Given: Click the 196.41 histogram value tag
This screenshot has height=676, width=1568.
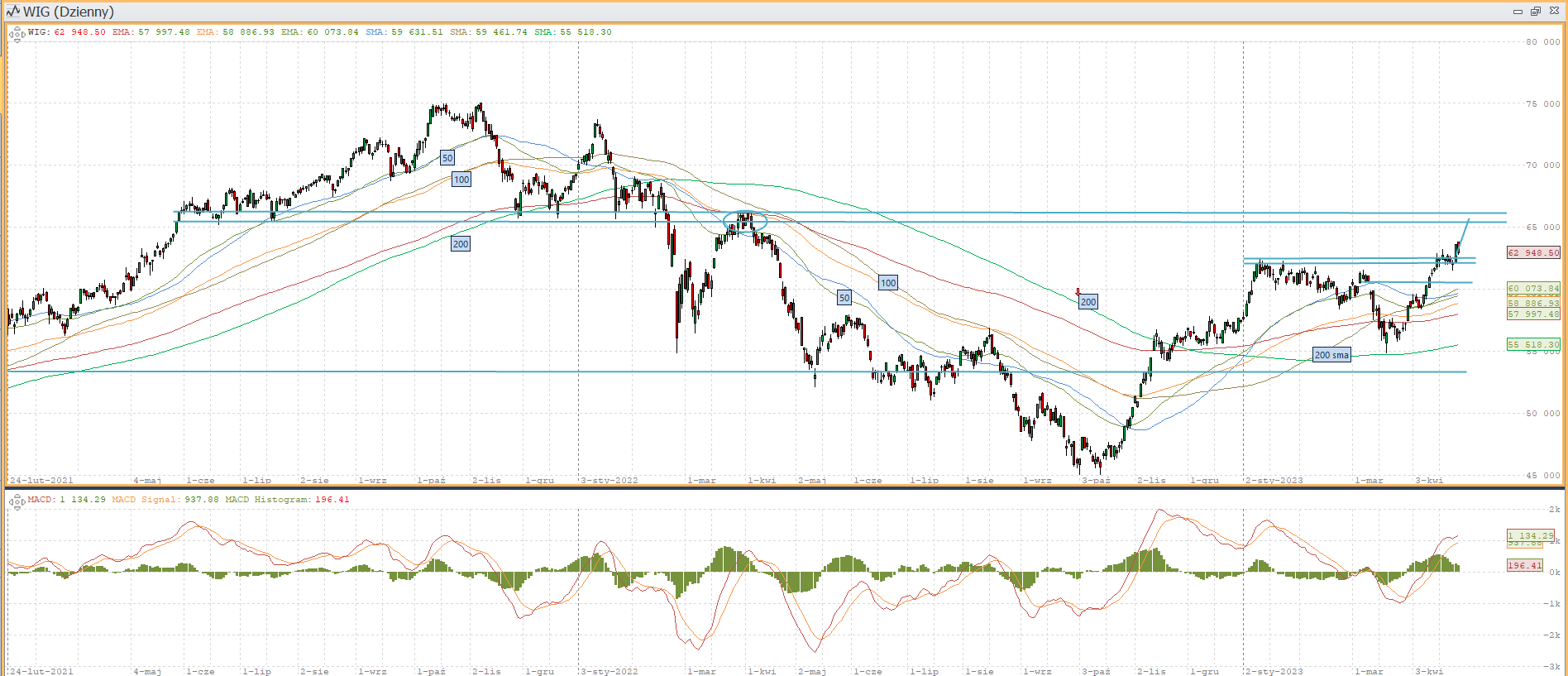Looking at the screenshot, I should point(1525,566).
